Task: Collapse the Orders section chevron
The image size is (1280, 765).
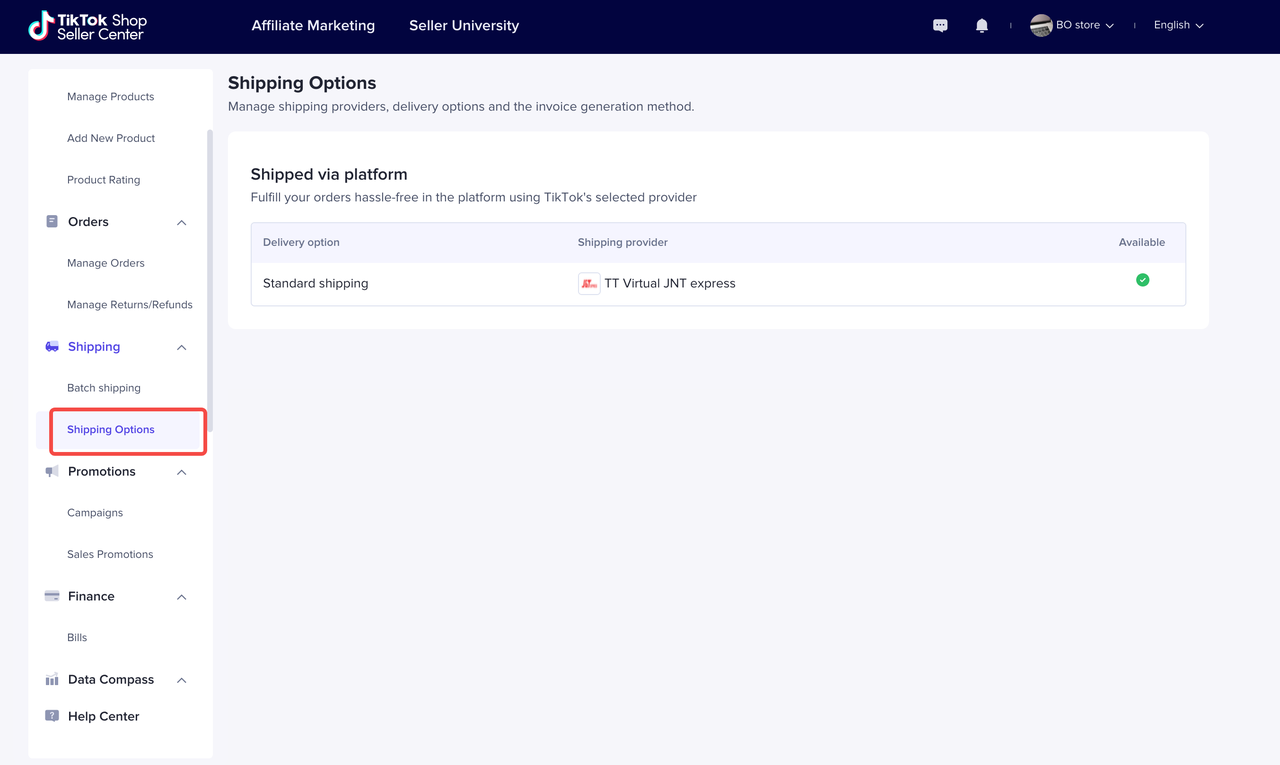Action: pyautogui.click(x=181, y=223)
